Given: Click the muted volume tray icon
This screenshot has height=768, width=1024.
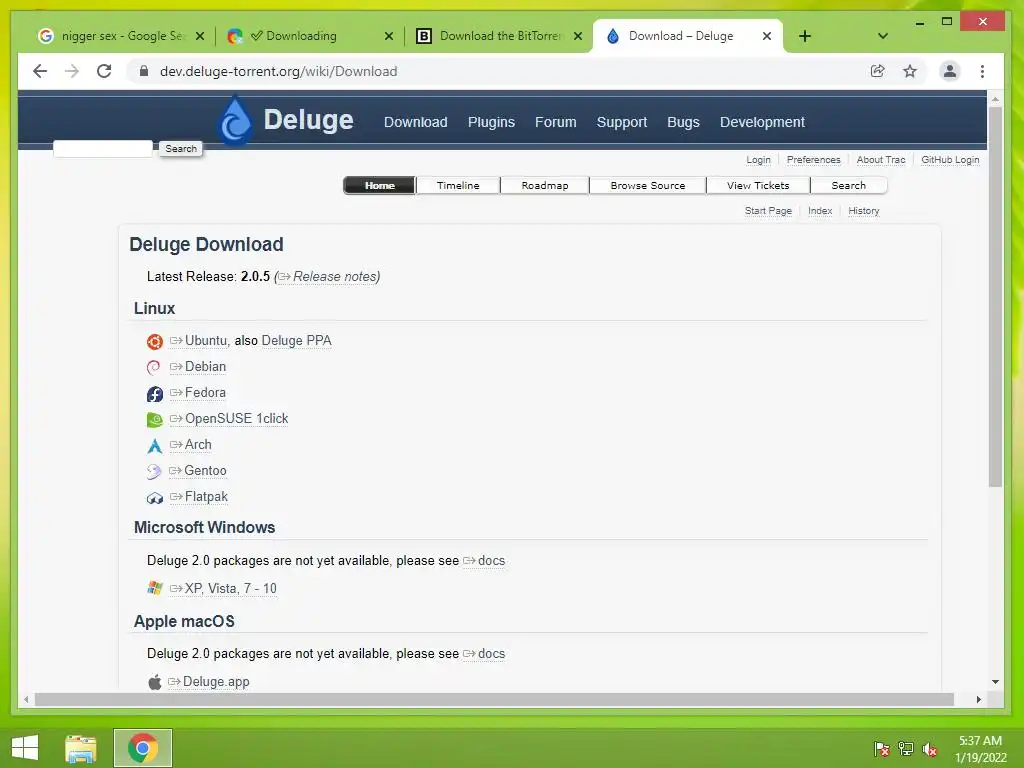Looking at the screenshot, I should [930, 749].
